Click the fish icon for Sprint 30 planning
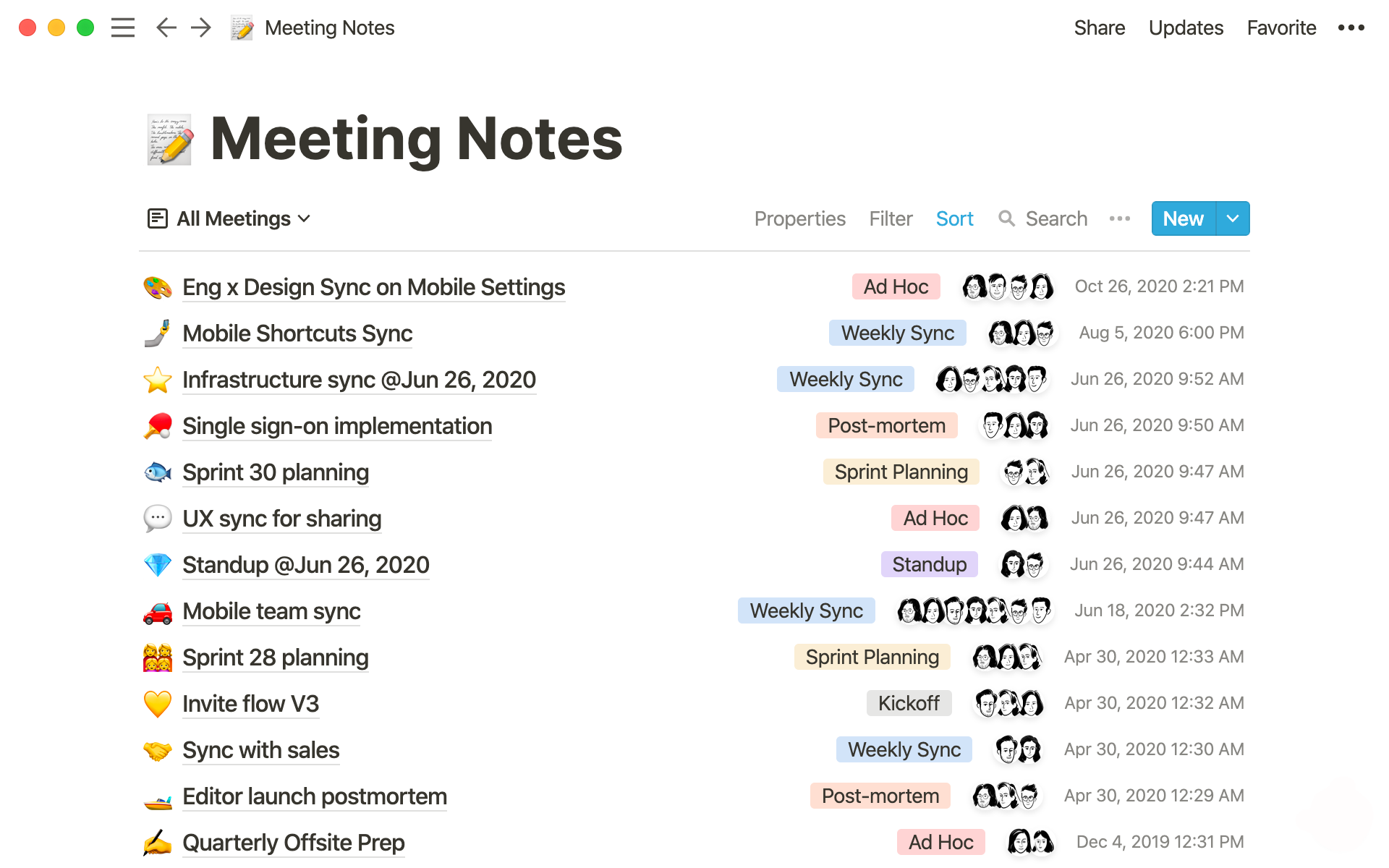Viewport: 1389px width, 868px height. [x=157, y=471]
